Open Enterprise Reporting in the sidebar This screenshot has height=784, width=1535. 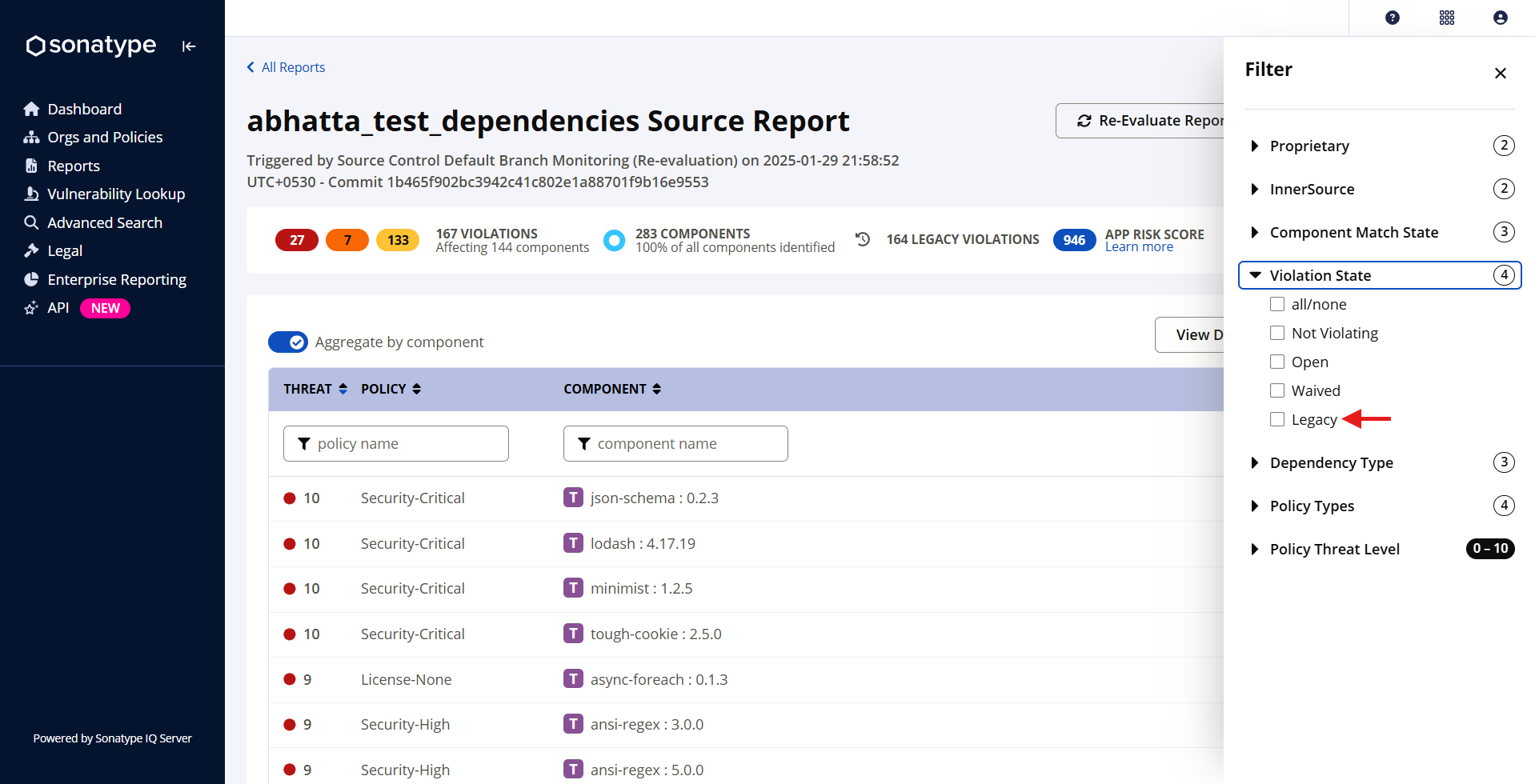pos(117,279)
